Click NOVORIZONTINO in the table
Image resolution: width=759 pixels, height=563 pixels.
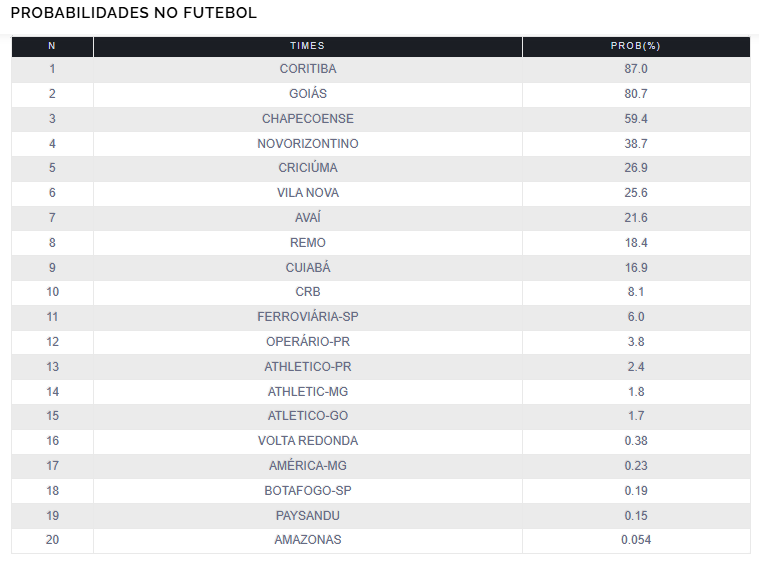click(x=308, y=144)
